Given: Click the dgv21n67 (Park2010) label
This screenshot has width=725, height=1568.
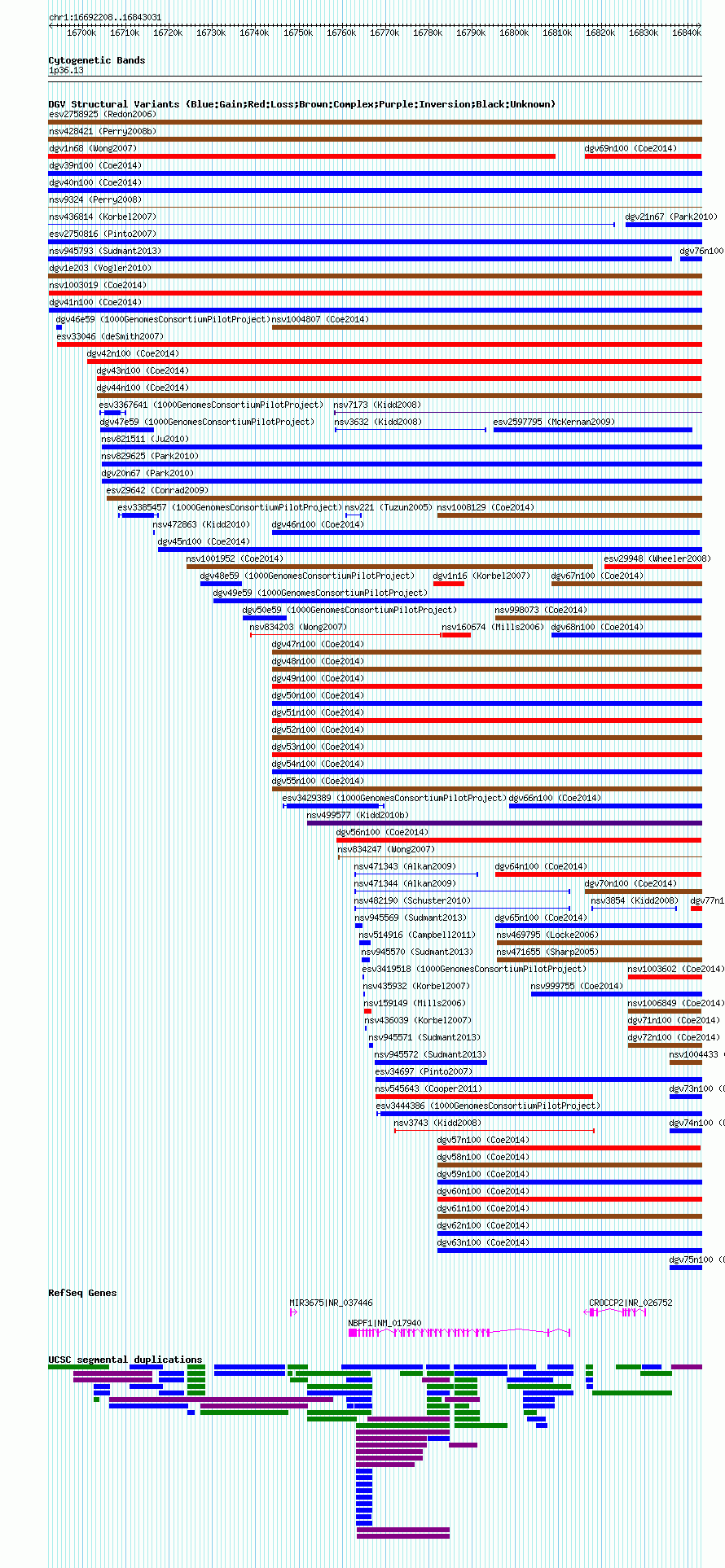Looking at the screenshot, I should click(671, 217).
